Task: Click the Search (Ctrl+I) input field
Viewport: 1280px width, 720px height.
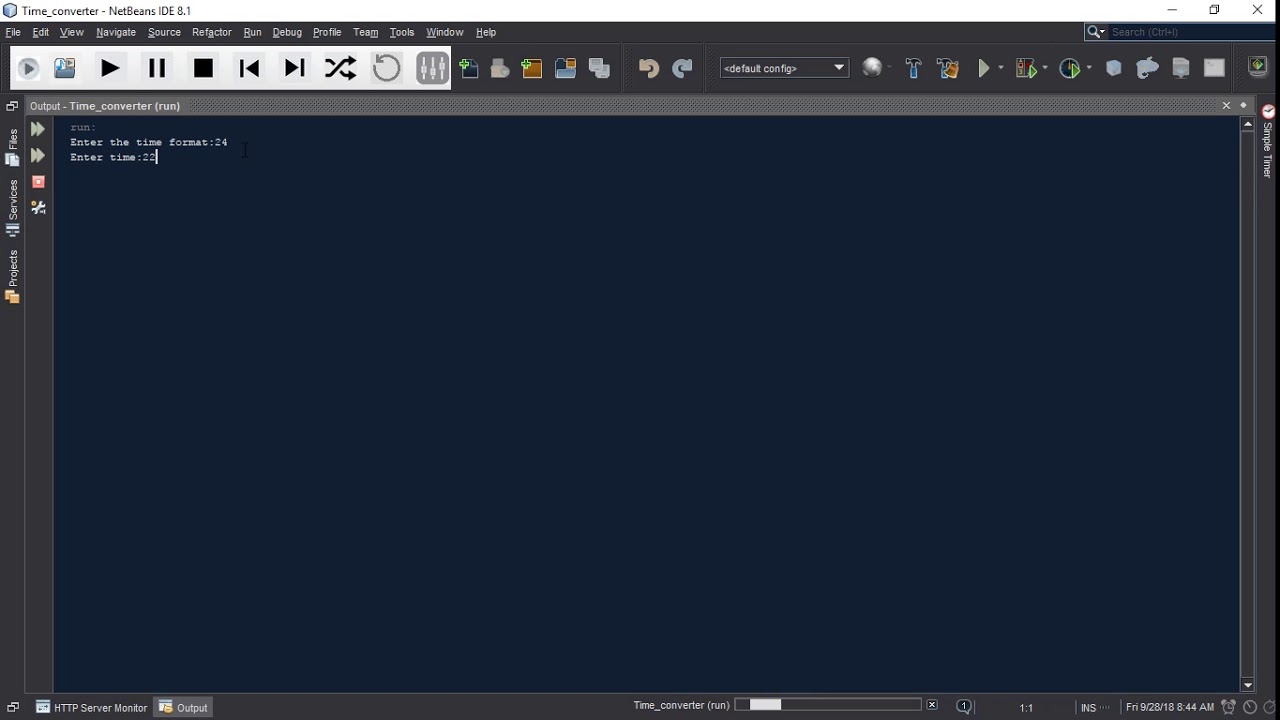Action: tap(1190, 32)
